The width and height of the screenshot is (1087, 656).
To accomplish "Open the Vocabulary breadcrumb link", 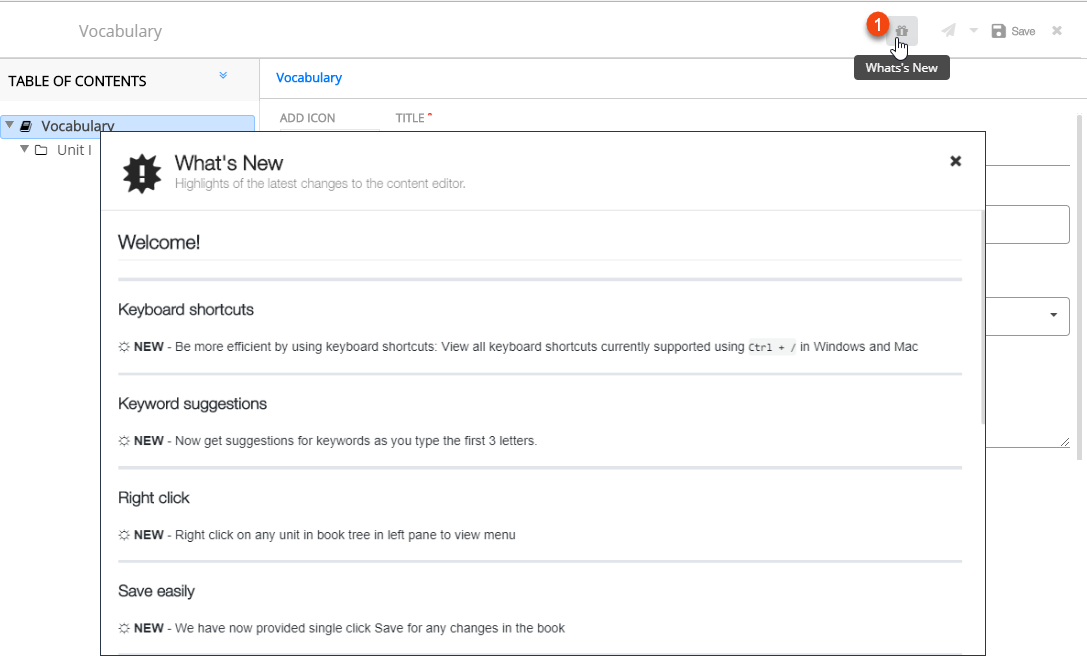I will coord(309,78).
